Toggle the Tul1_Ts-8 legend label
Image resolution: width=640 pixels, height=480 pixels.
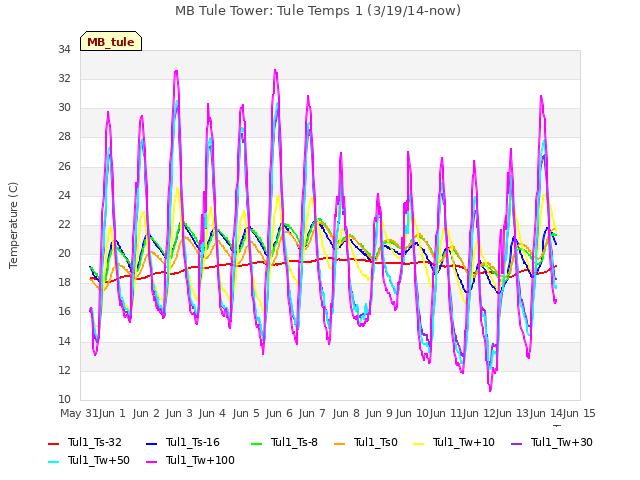point(294,442)
